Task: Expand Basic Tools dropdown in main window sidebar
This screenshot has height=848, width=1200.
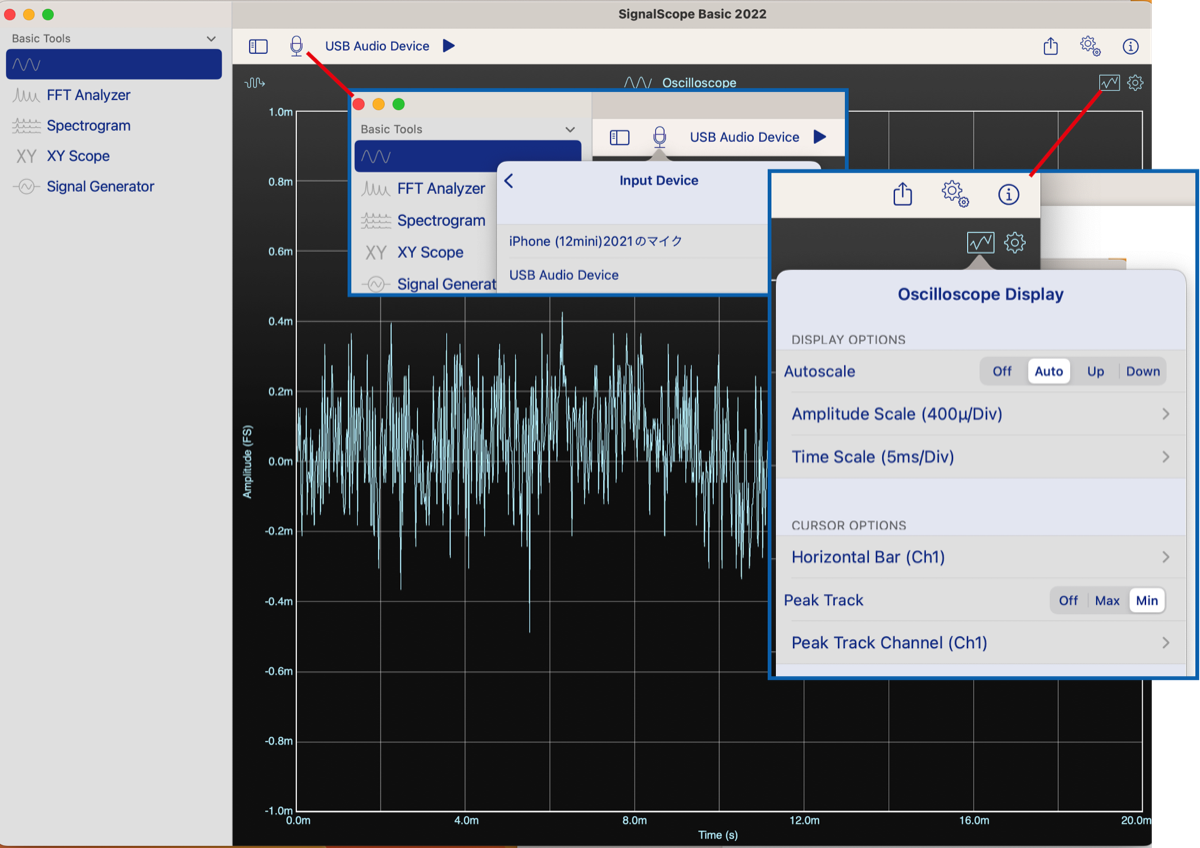Action: 211,39
